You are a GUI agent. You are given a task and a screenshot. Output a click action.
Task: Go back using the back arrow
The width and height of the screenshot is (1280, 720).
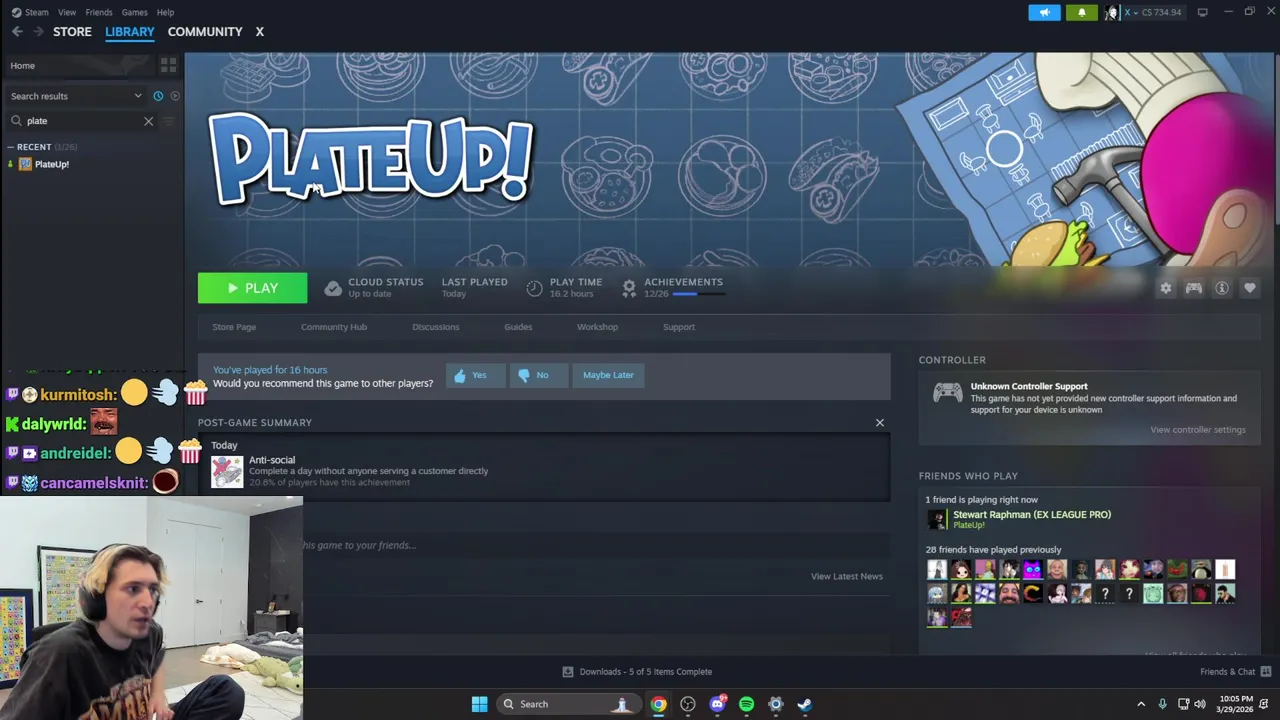pos(17,32)
